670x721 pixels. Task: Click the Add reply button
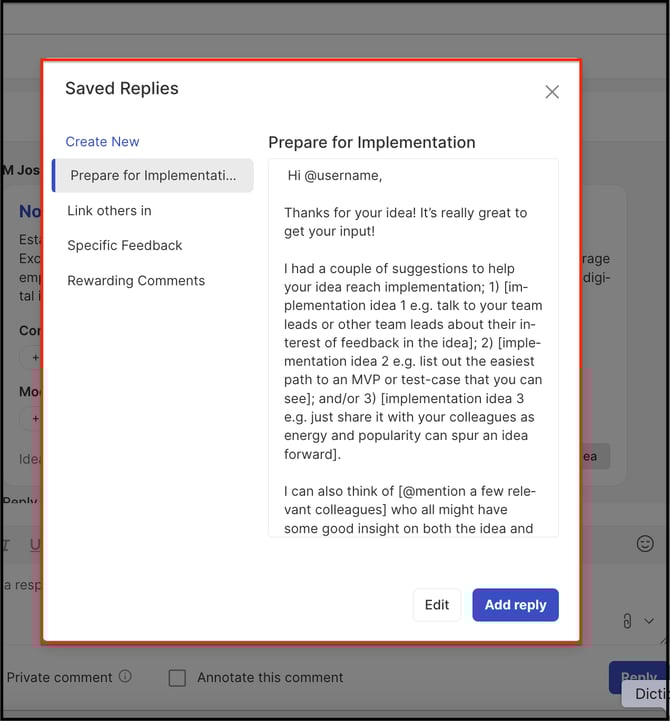[x=515, y=605]
